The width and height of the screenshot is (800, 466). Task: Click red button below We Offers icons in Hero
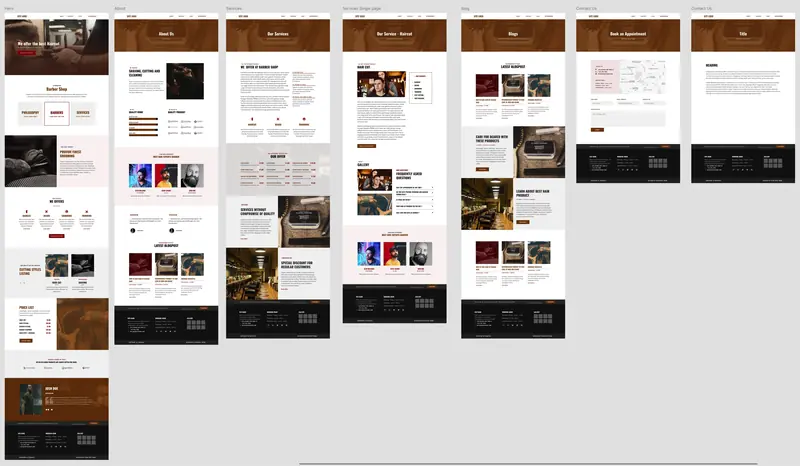tap(57, 236)
